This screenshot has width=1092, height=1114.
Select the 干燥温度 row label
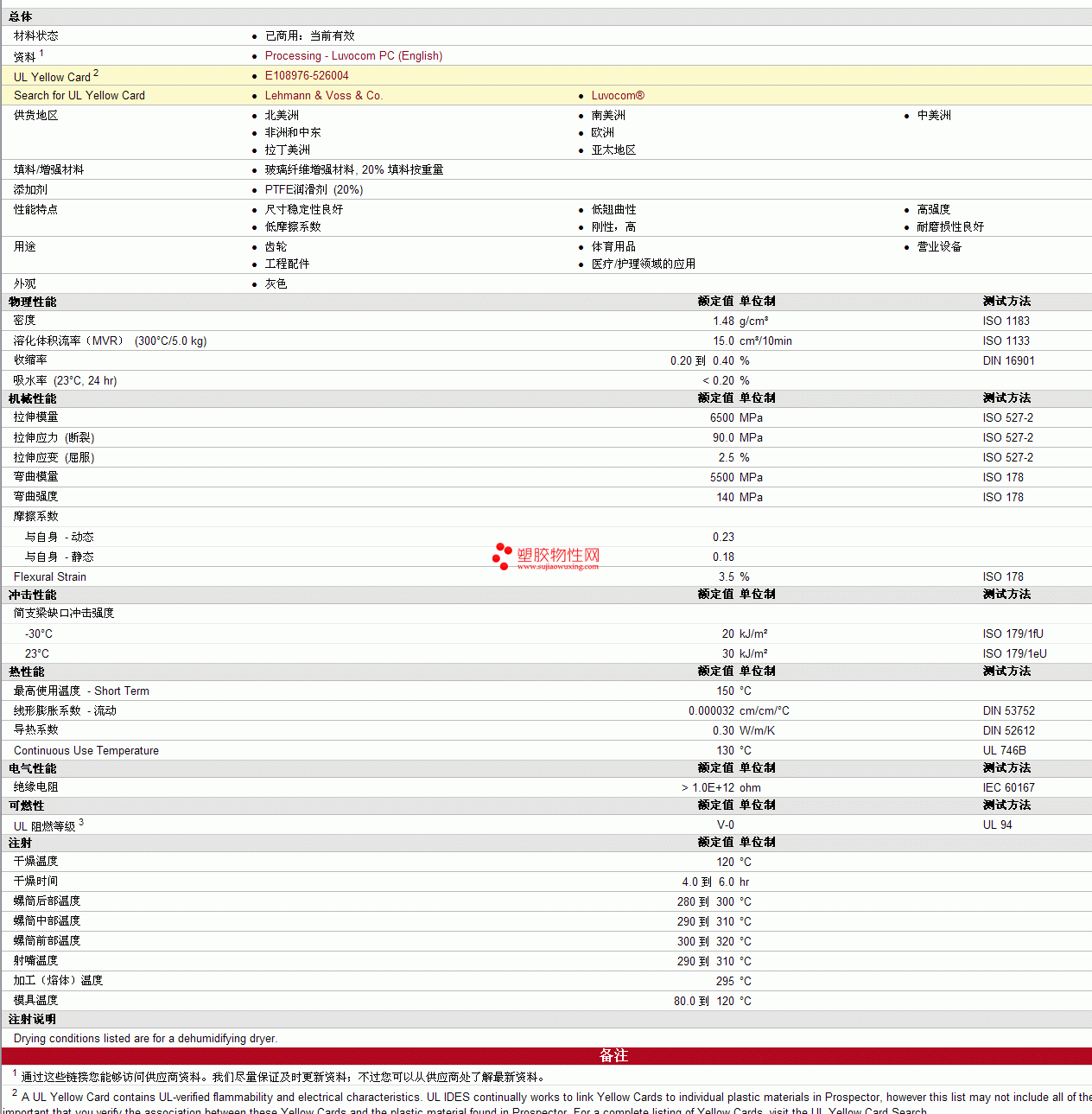(36, 861)
